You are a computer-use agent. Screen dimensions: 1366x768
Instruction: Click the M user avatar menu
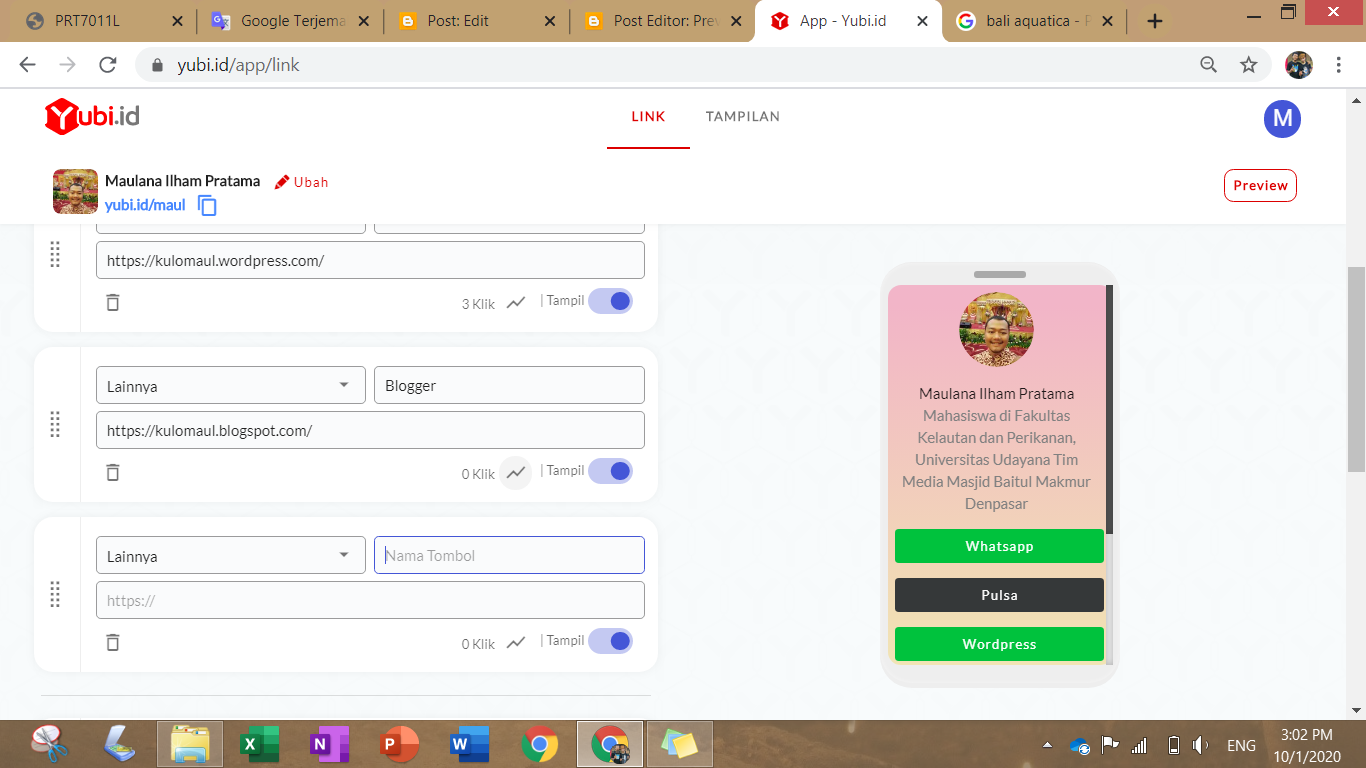[x=1282, y=119]
